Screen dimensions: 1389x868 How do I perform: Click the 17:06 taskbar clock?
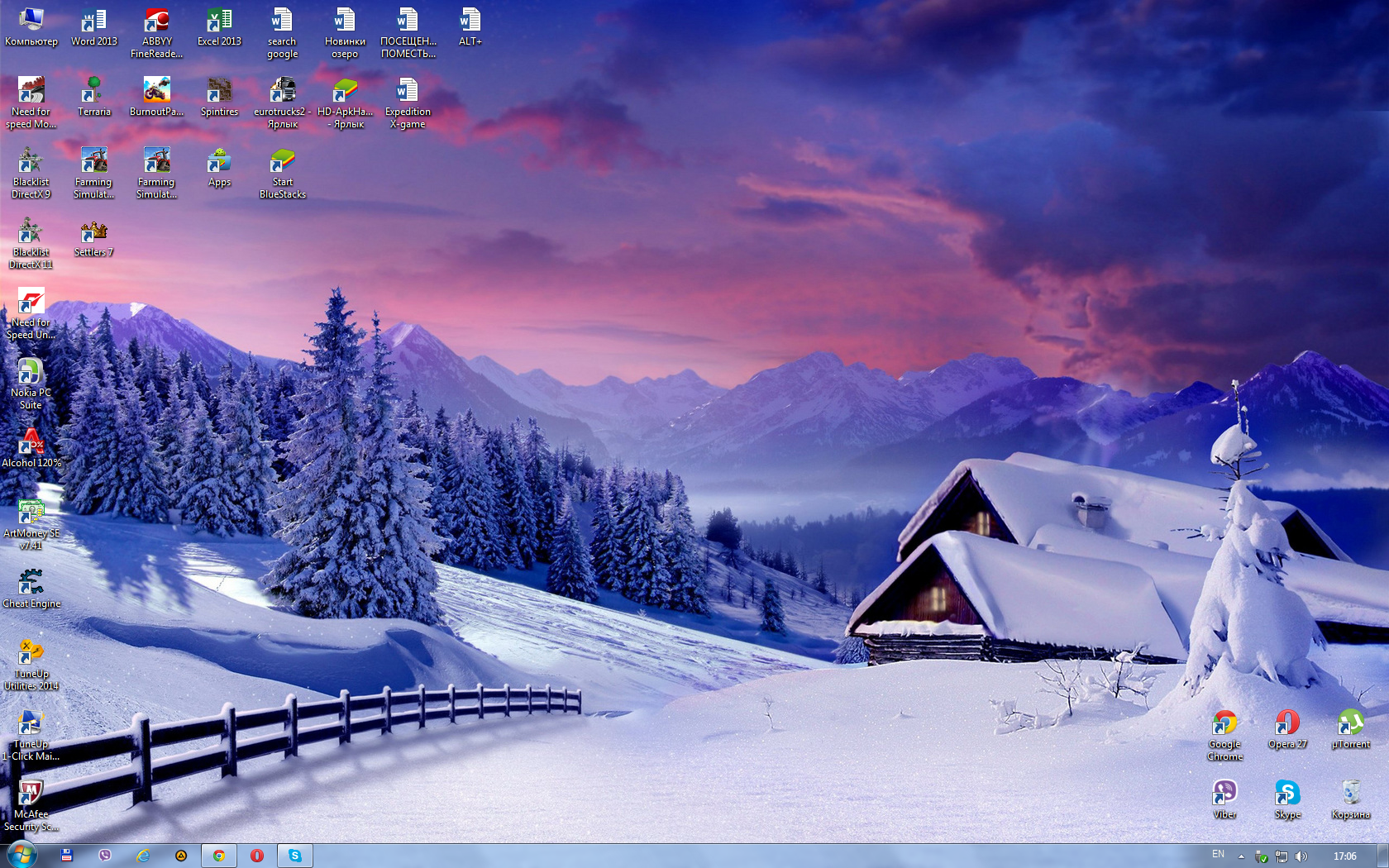pos(1344,856)
